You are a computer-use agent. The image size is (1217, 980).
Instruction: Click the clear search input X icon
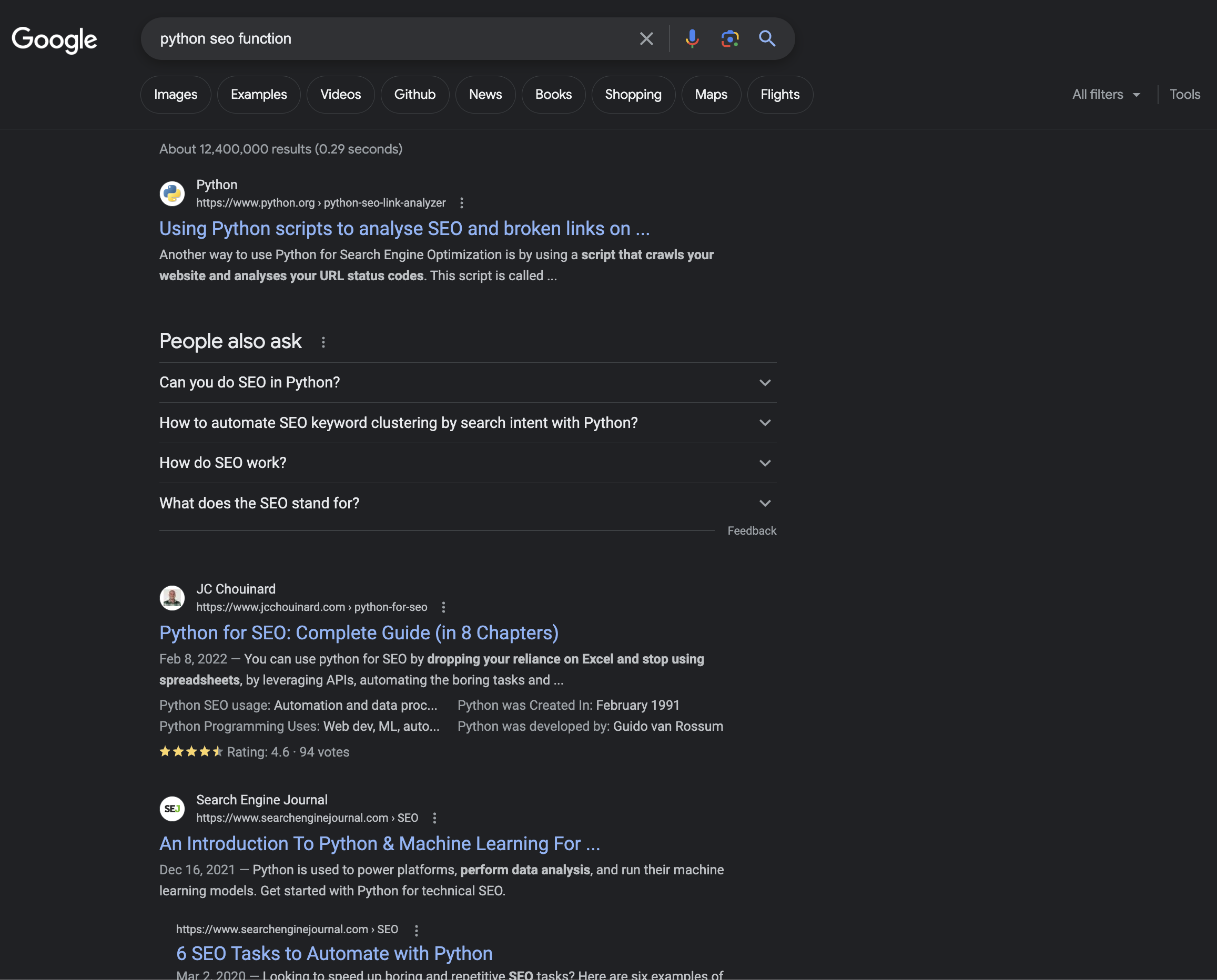click(x=647, y=38)
